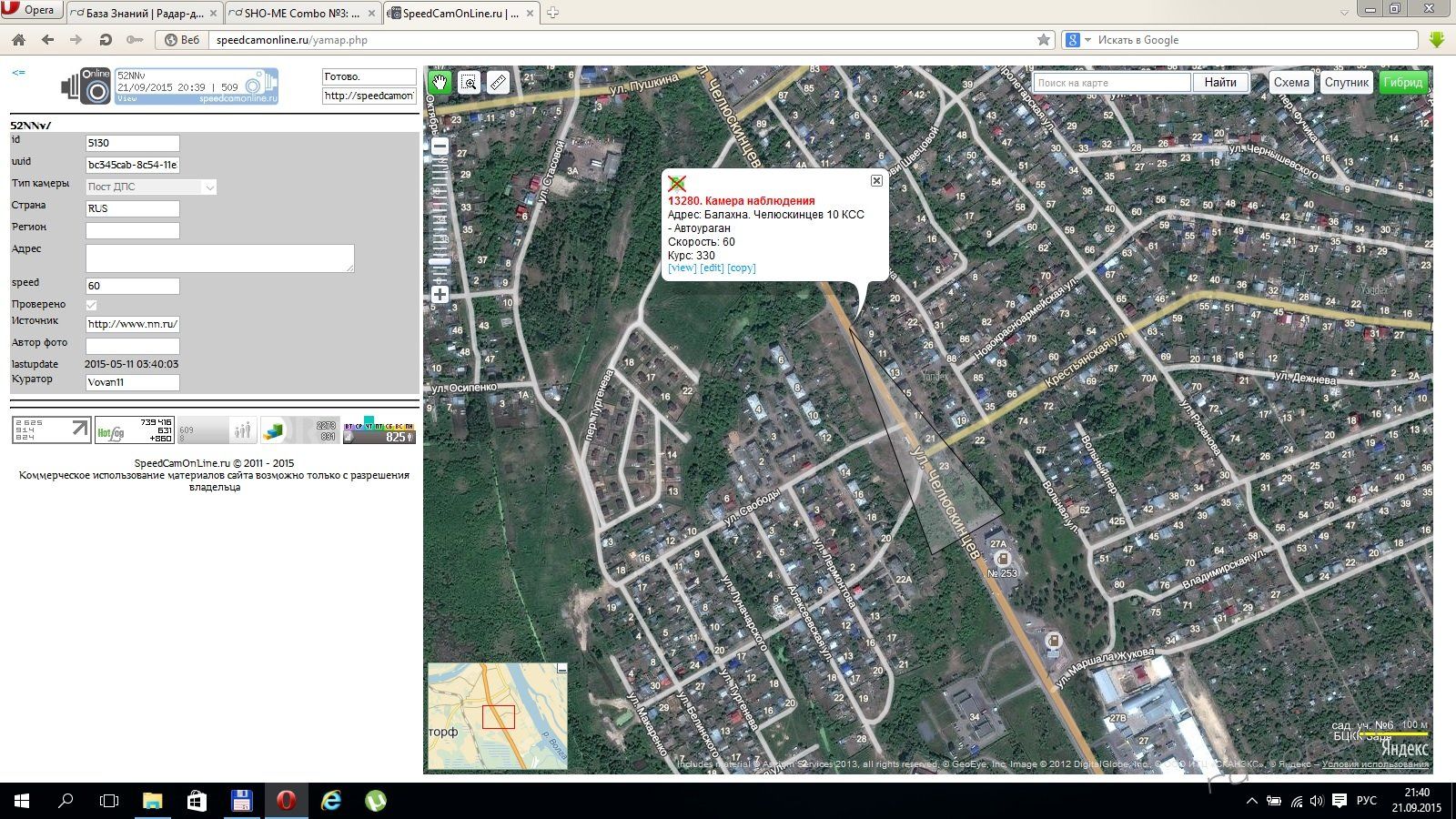Activate the zoom-to-area magnifier tool

(469, 83)
